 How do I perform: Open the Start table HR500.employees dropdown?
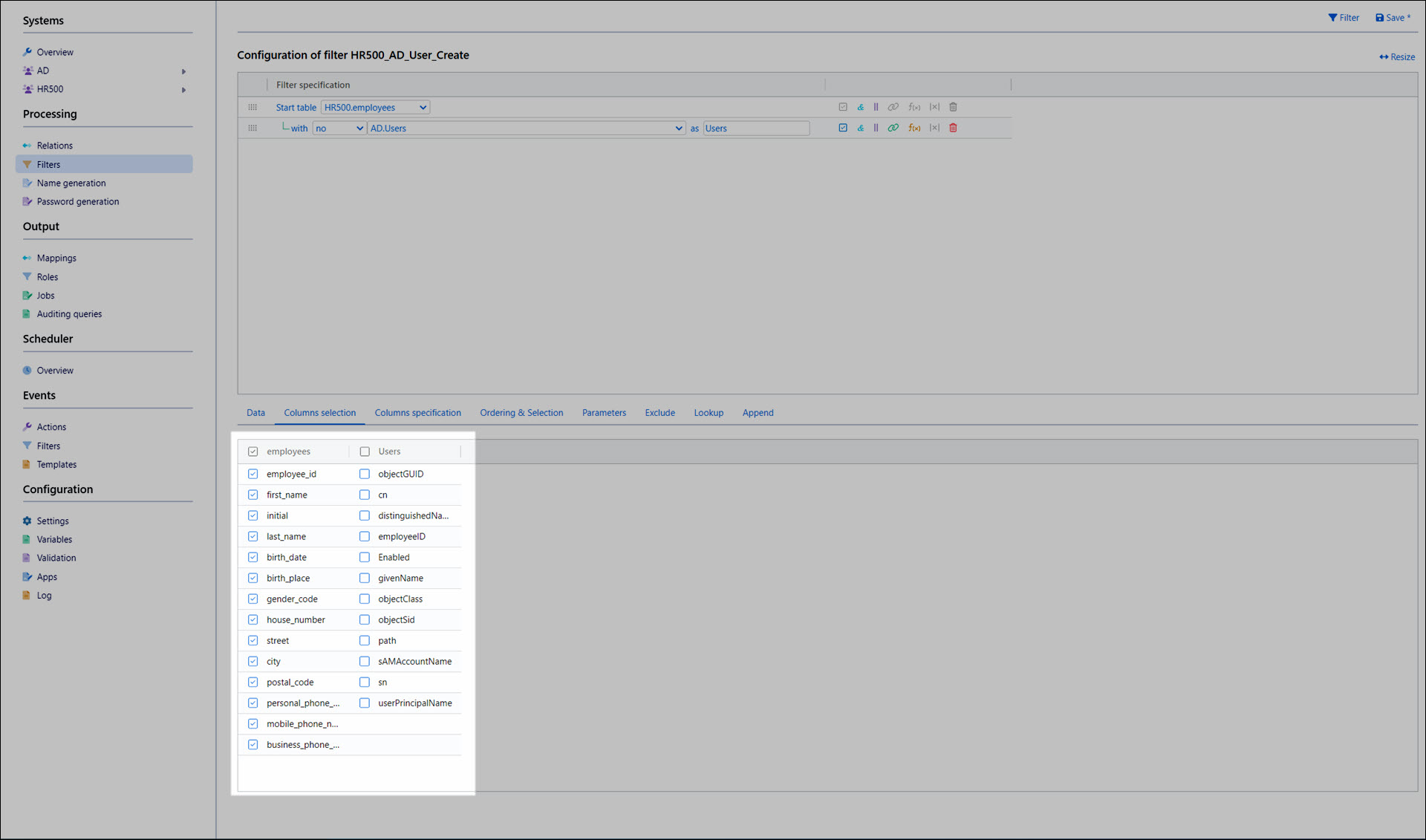[x=375, y=107]
